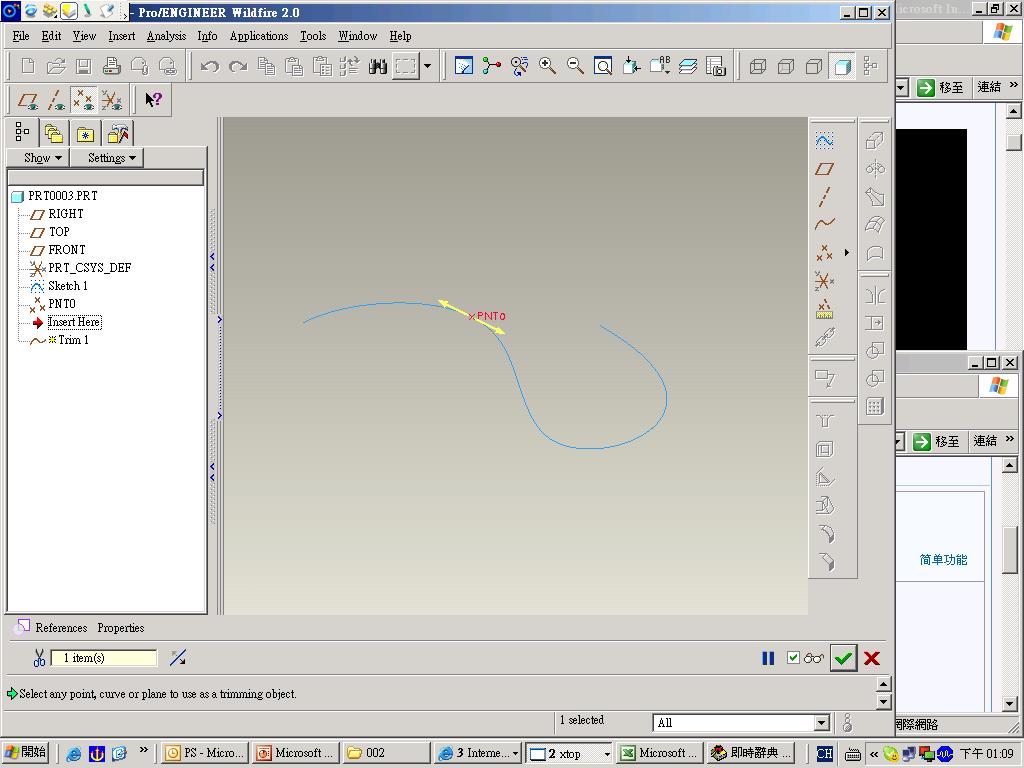
Task: Click the Refit view icon
Action: tap(603, 66)
